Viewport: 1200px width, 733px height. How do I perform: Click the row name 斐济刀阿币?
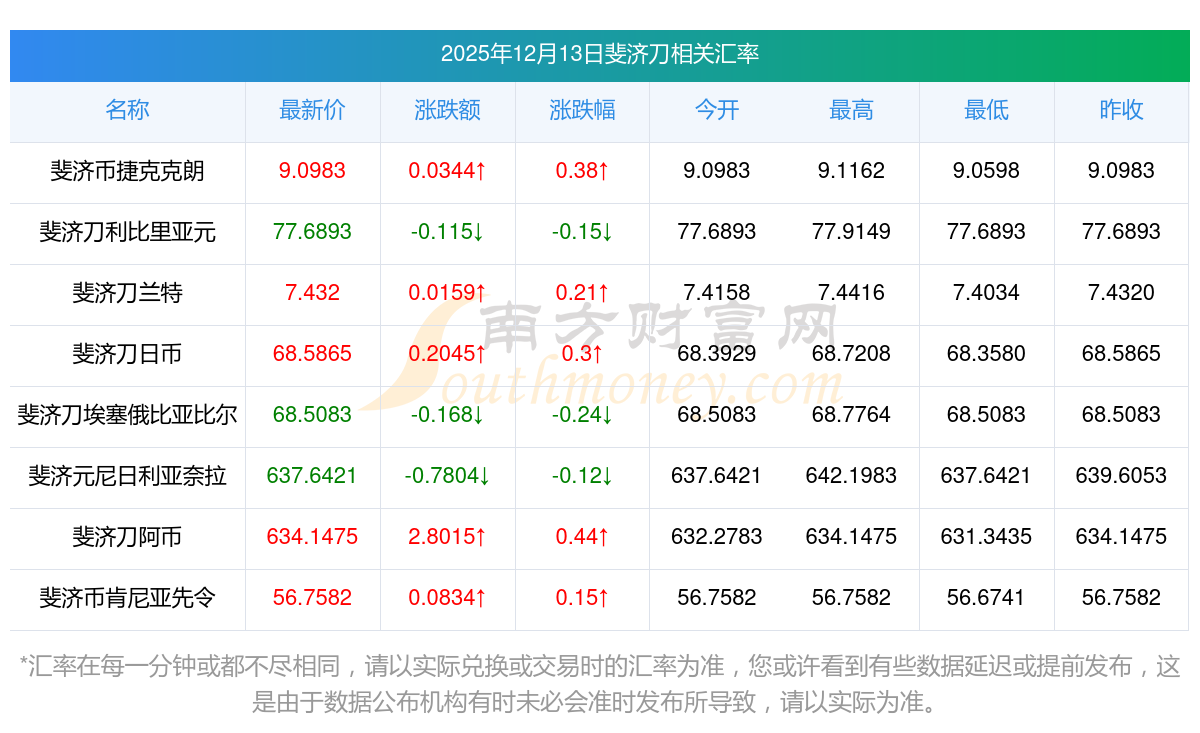coord(127,537)
